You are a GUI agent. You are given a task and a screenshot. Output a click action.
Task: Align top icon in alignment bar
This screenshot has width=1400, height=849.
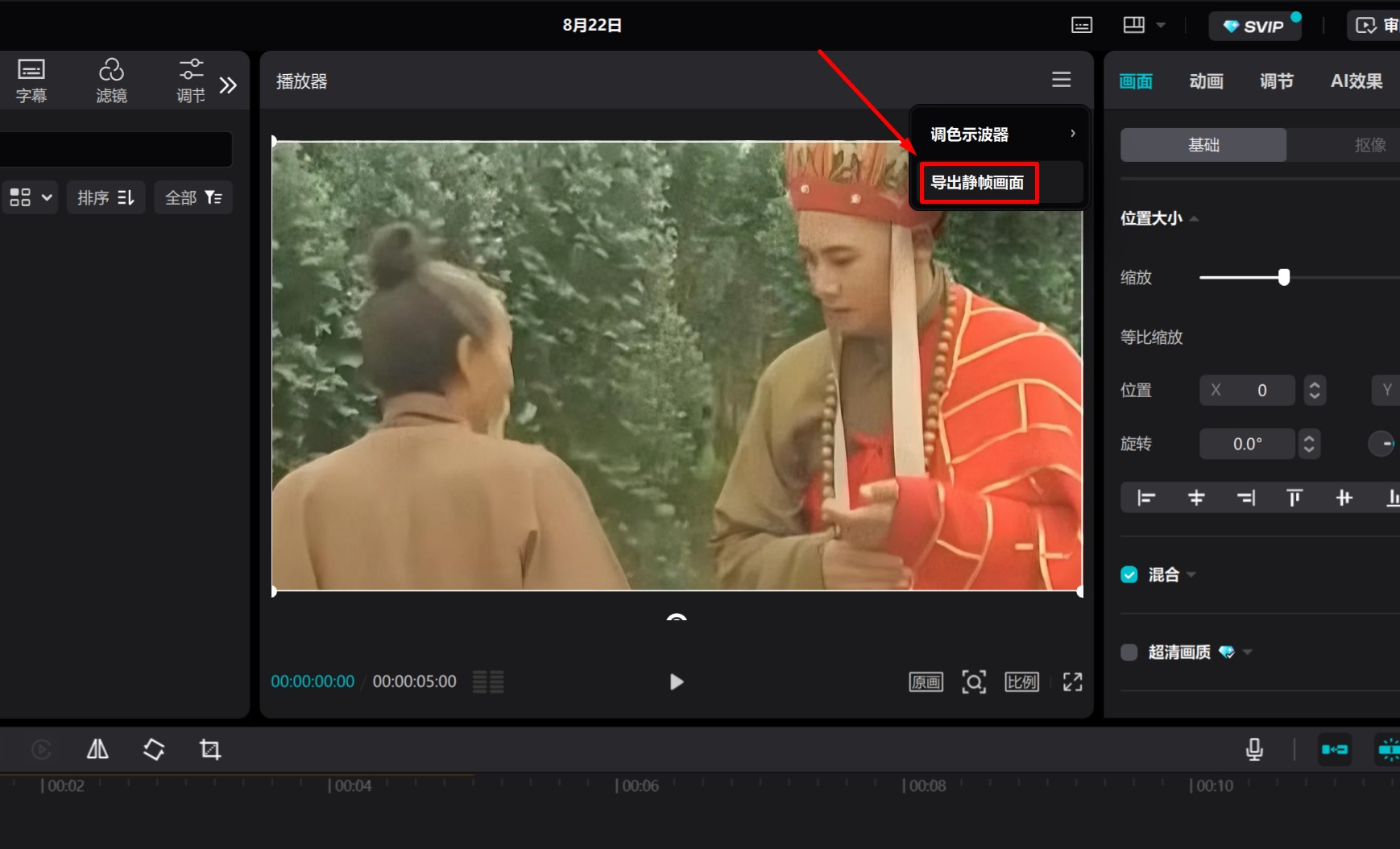(1294, 498)
